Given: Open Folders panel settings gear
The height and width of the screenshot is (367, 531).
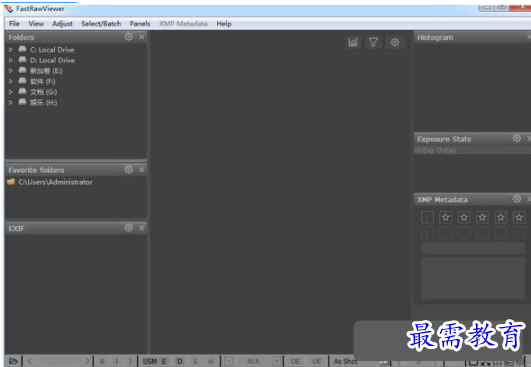Looking at the screenshot, I should tap(128, 37).
